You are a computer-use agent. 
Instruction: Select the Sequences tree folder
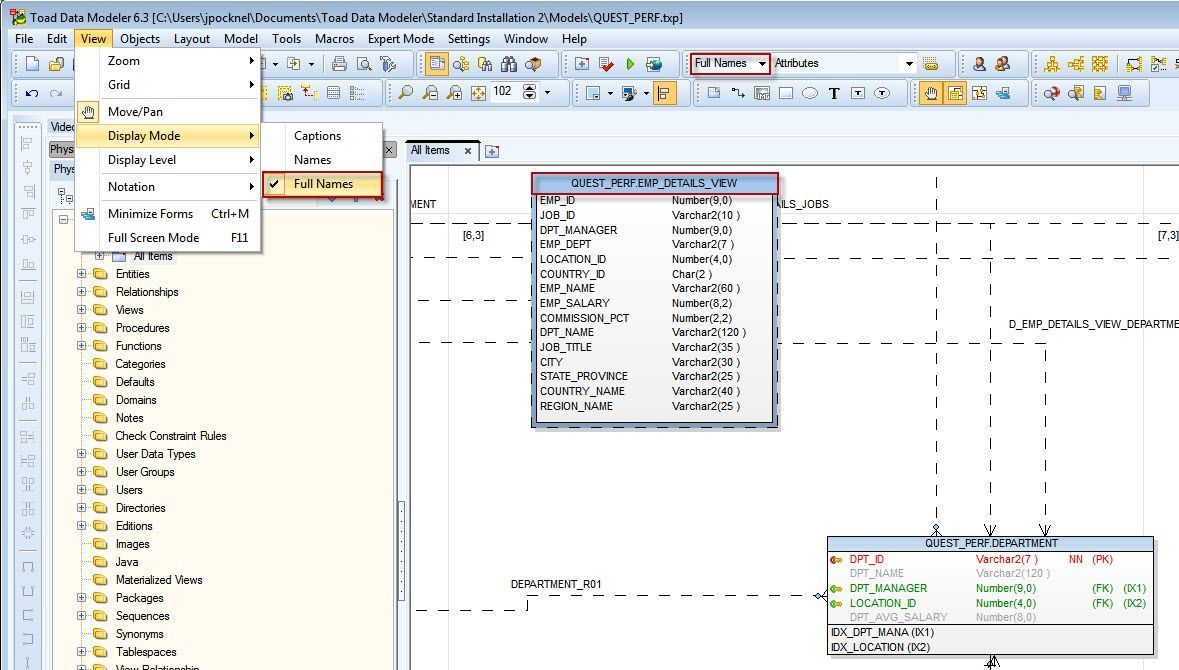pos(142,616)
